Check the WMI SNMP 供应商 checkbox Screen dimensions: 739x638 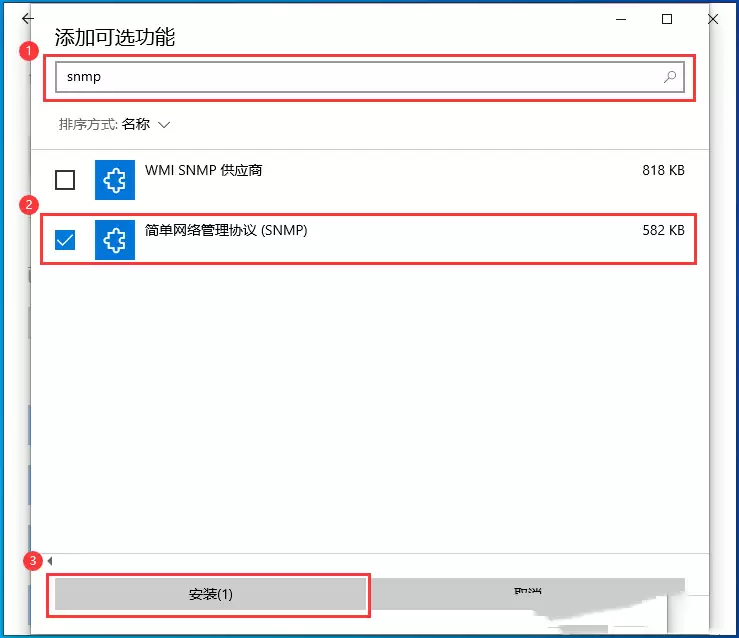click(x=65, y=180)
